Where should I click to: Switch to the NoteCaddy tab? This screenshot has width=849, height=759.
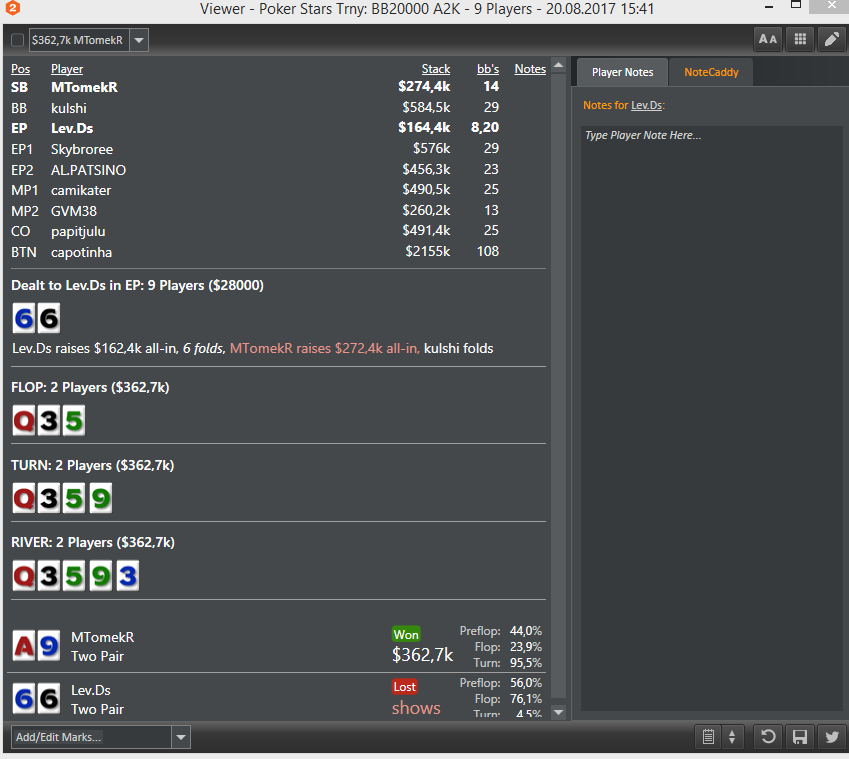click(x=711, y=73)
